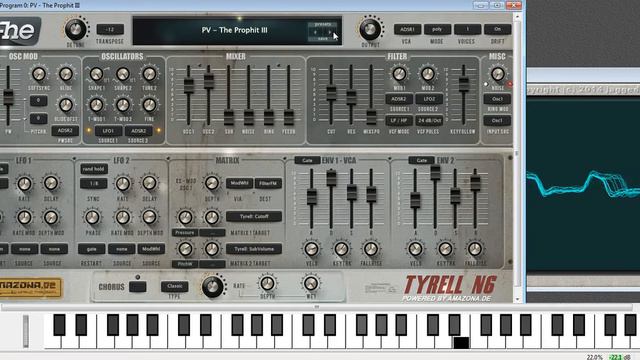Open the Matrix Dest FilterFM selector
This screenshot has height=360, width=640.
(x=268, y=183)
